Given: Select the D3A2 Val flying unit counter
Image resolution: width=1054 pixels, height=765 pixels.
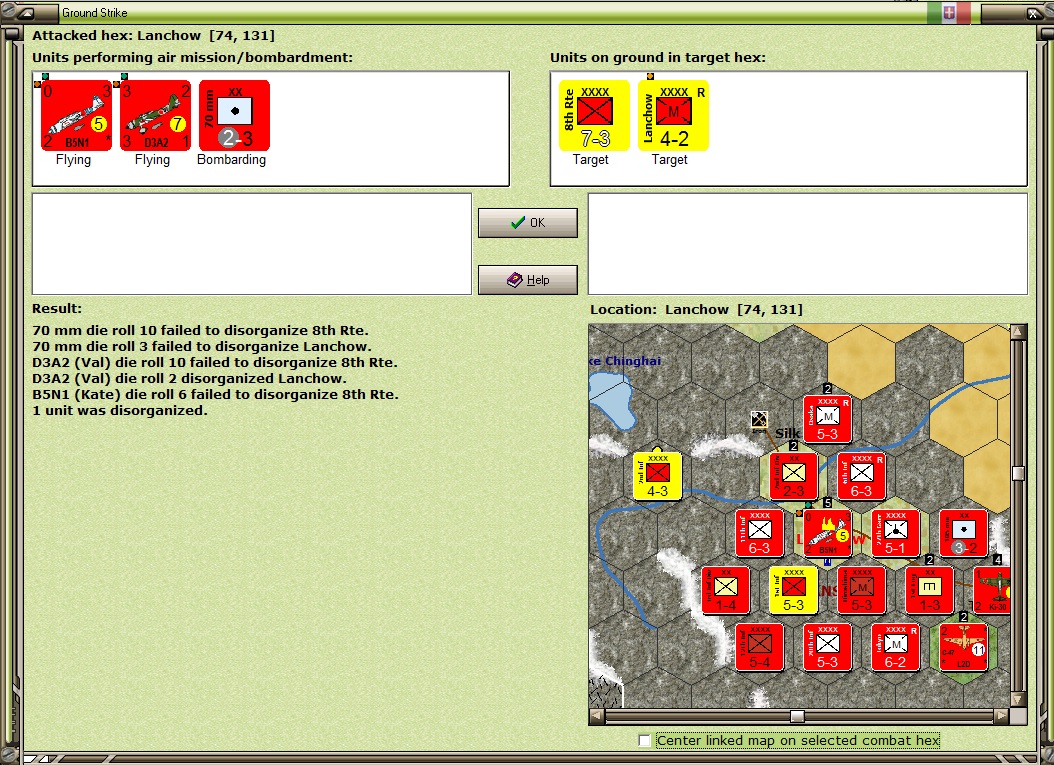Looking at the screenshot, I should tap(155, 116).
